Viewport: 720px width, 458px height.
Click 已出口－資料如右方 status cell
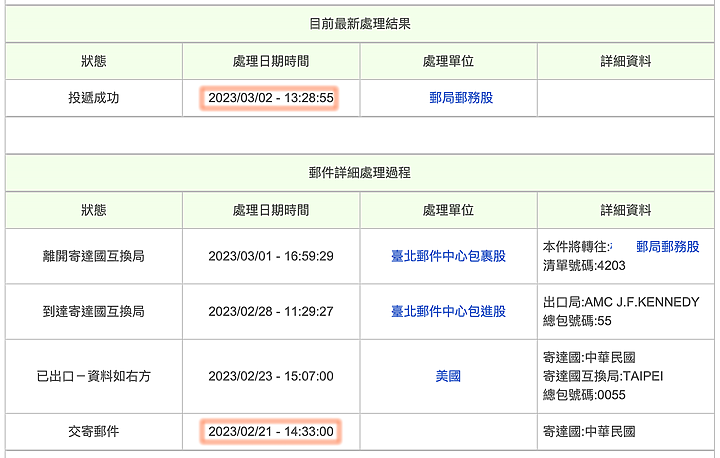94,376
